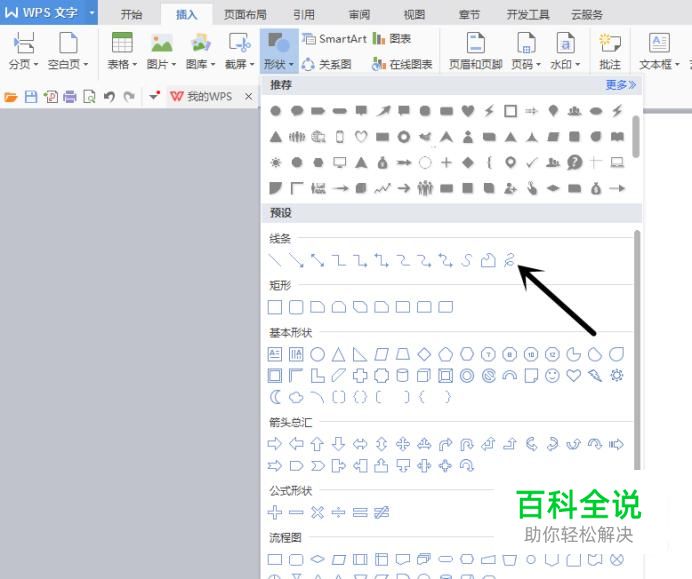Select the 我的WPS document tab

(x=202, y=96)
